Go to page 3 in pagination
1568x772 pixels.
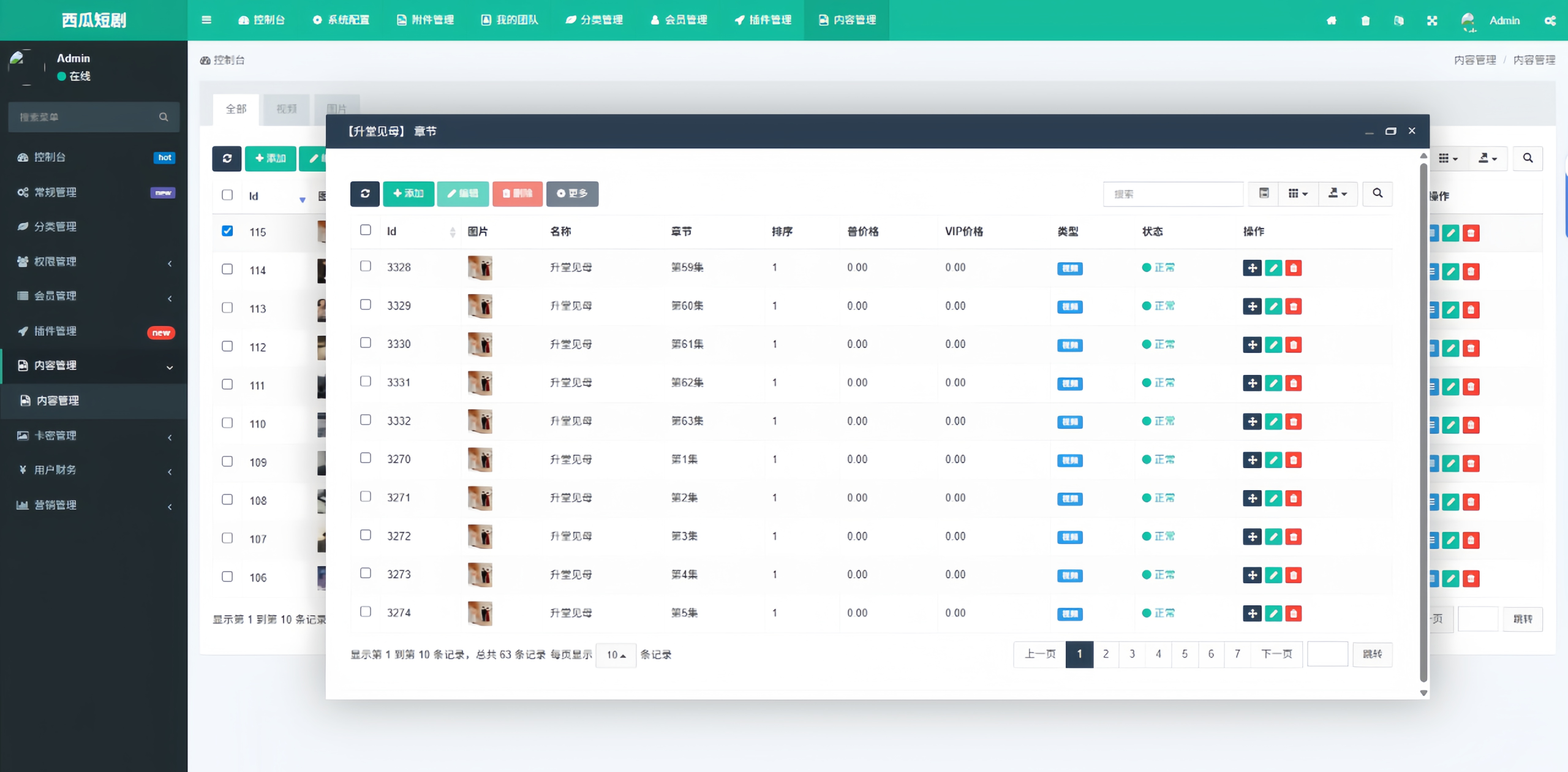pos(1132,654)
